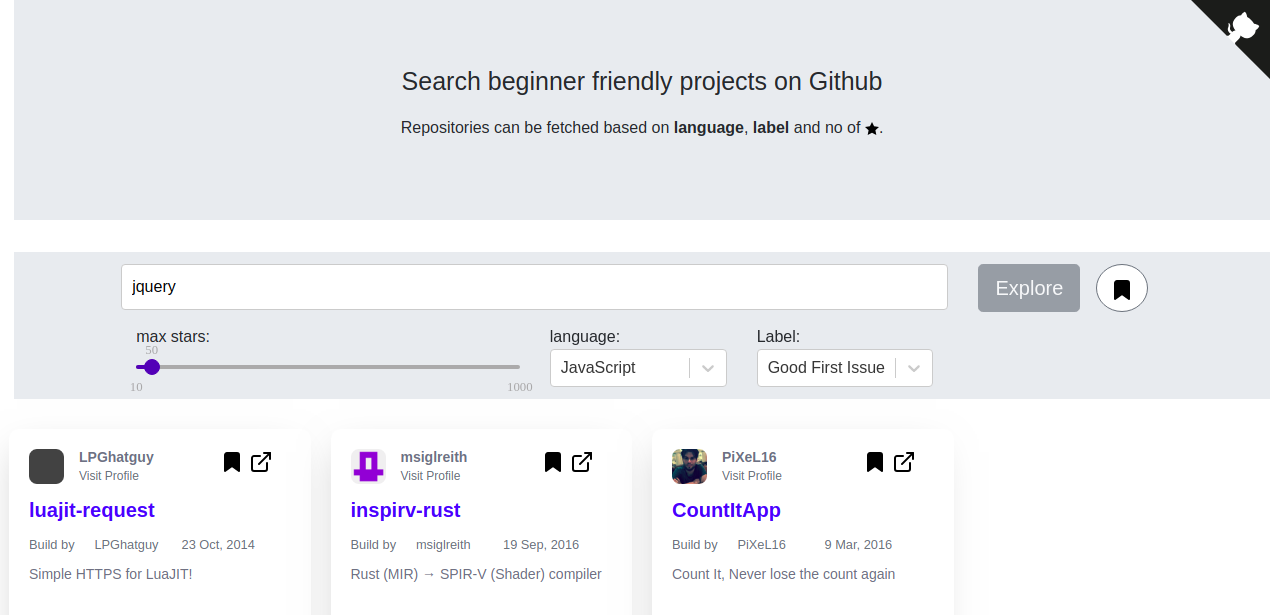Open the CountItApp project page
The height and width of the screenshot is (615, 1284).
click(726, 510)
